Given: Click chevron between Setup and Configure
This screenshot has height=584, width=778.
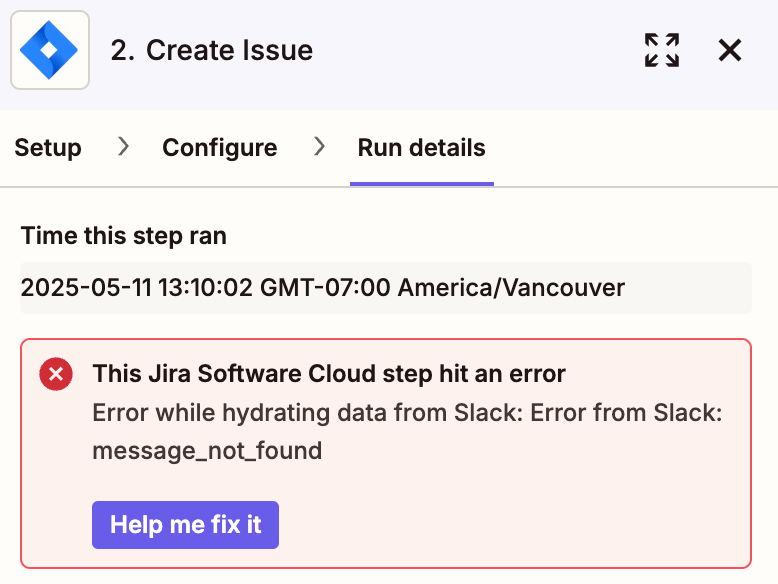Looking at the screenshot, I should pos(123,146).
